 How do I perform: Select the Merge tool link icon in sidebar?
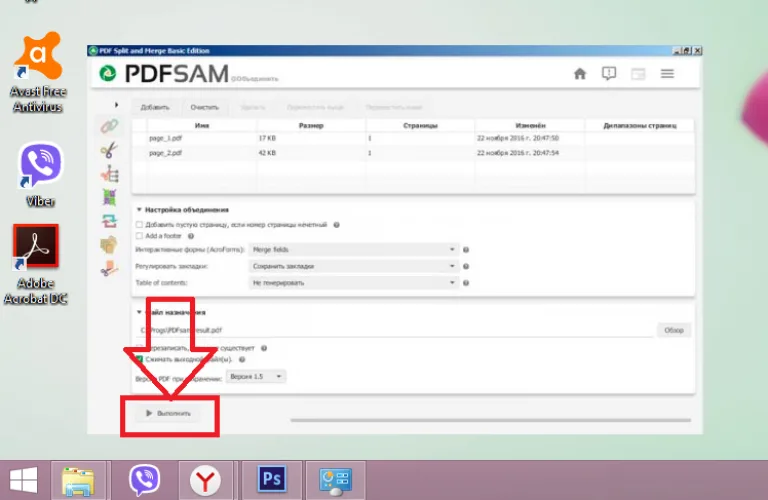[109, 126]
